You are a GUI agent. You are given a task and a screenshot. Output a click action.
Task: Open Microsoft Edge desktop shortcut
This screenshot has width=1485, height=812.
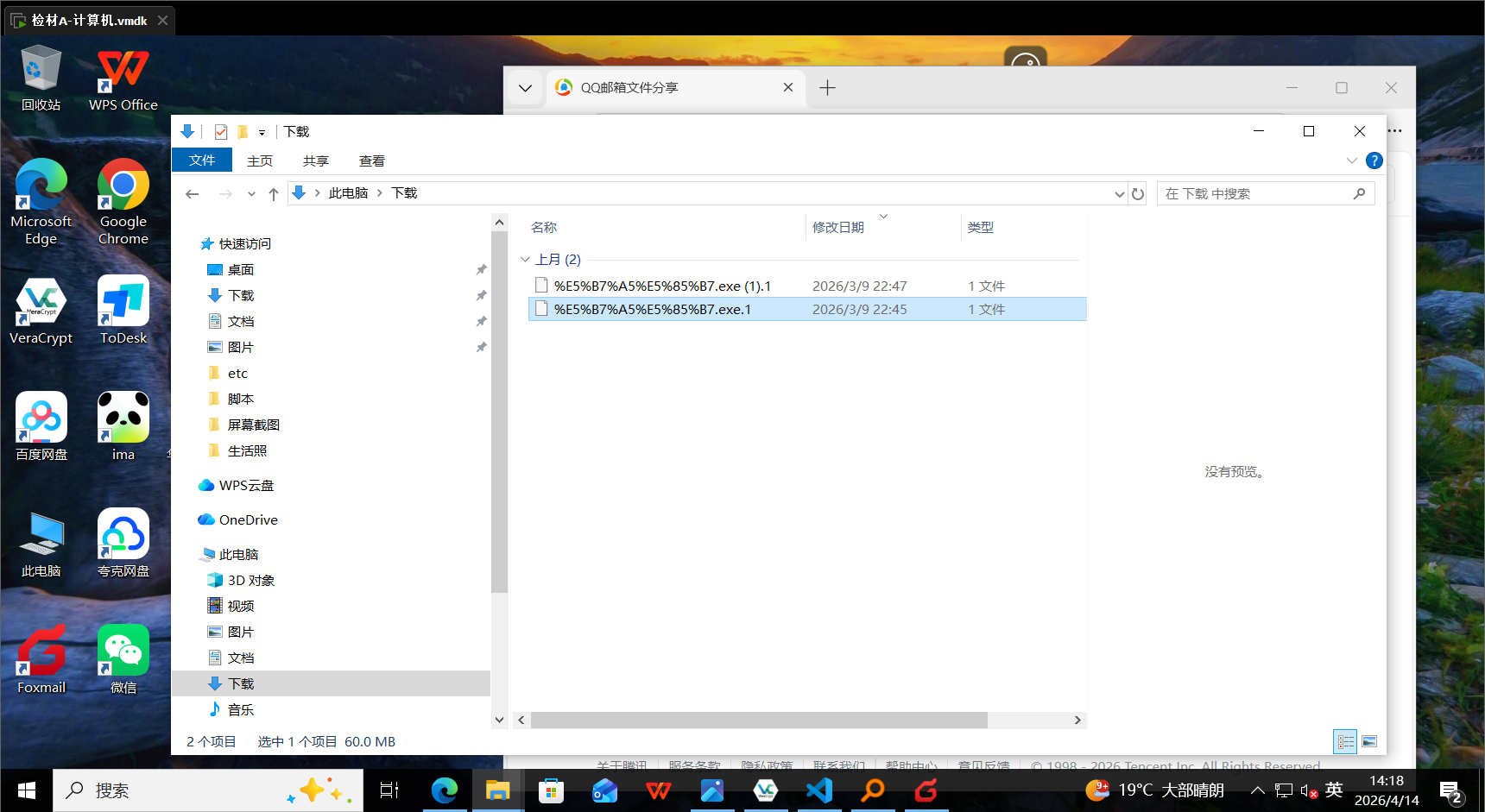pos(41,203)
